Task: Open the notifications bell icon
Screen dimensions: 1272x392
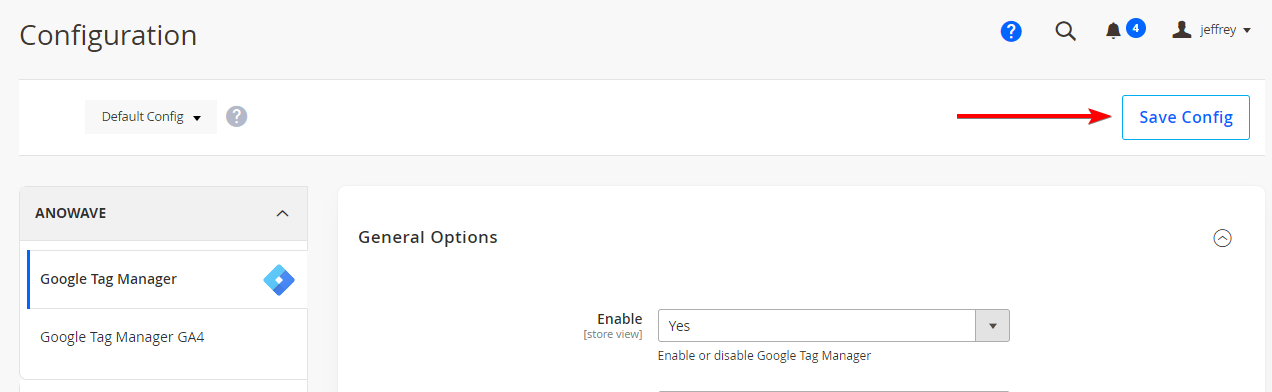Action: (x=1113, y=32)
